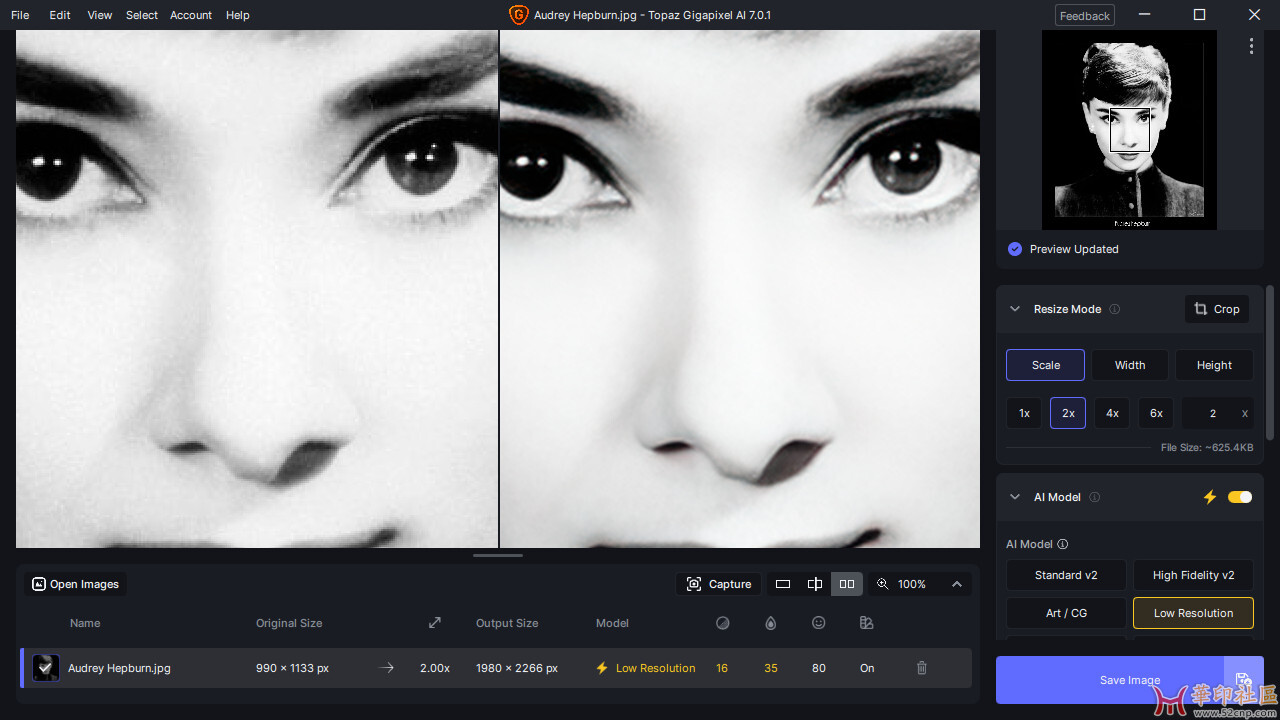1280x720 pixels.
Task: Select Art / CG AI model
Action: pyautogui.click(x=1066, y=613)
